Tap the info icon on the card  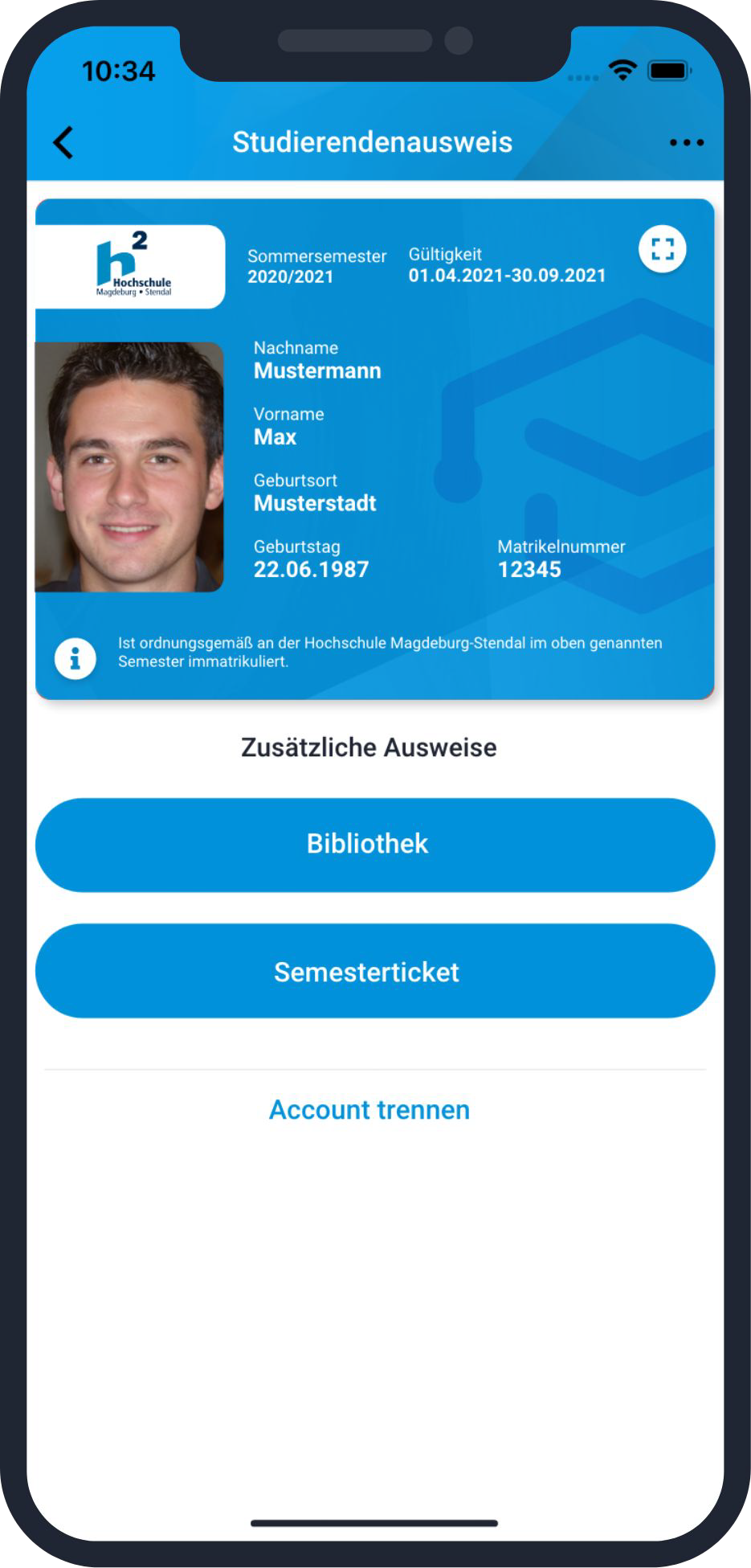76,659
